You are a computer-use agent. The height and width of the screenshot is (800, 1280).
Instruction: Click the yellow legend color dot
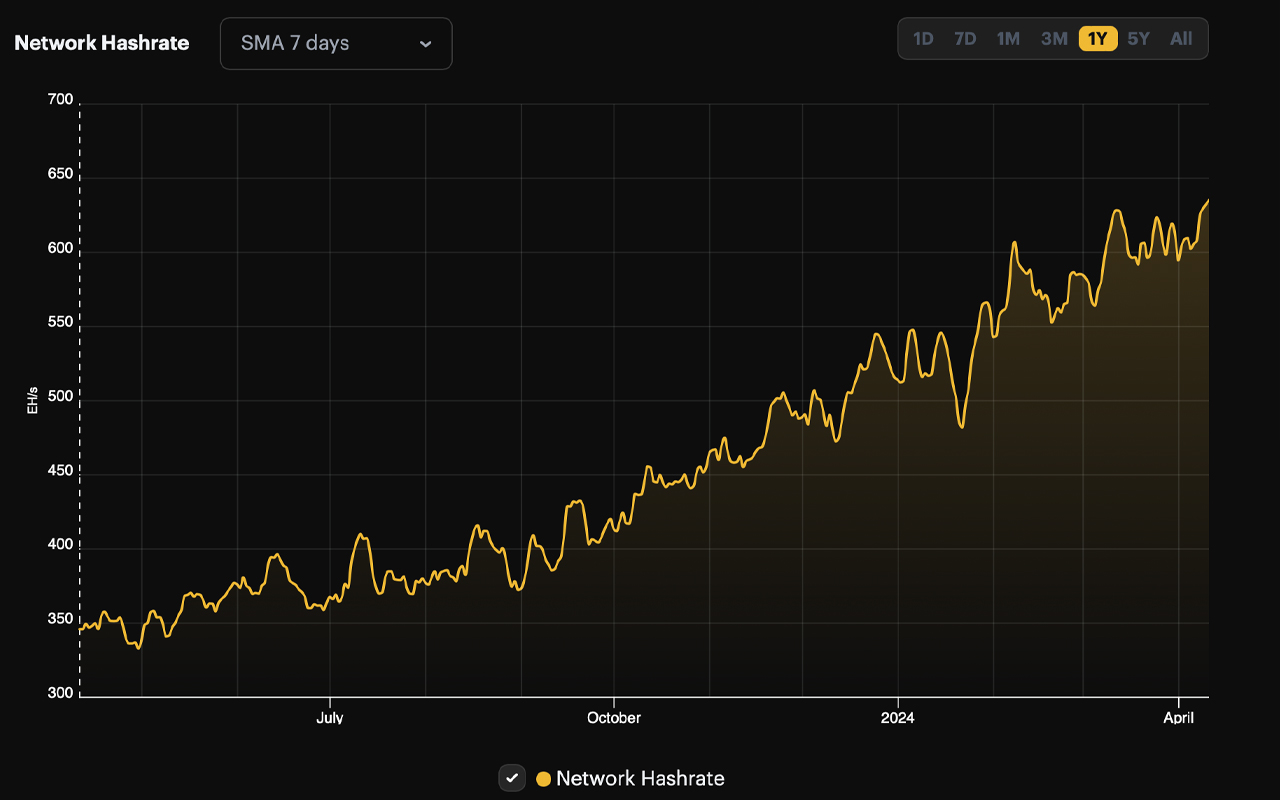tap(541, 777)
